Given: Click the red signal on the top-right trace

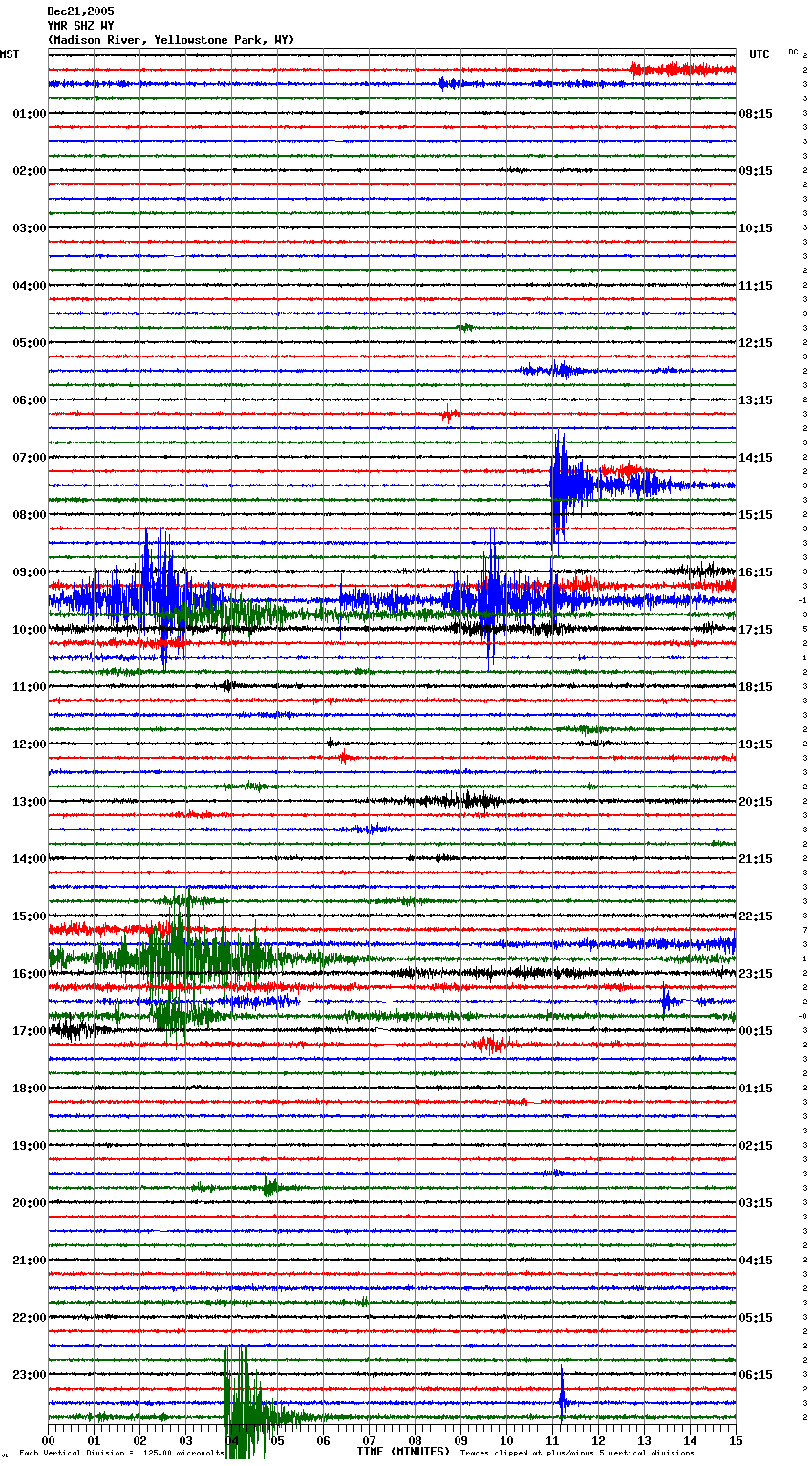Looking at the screenshot, I should (682, 69).
